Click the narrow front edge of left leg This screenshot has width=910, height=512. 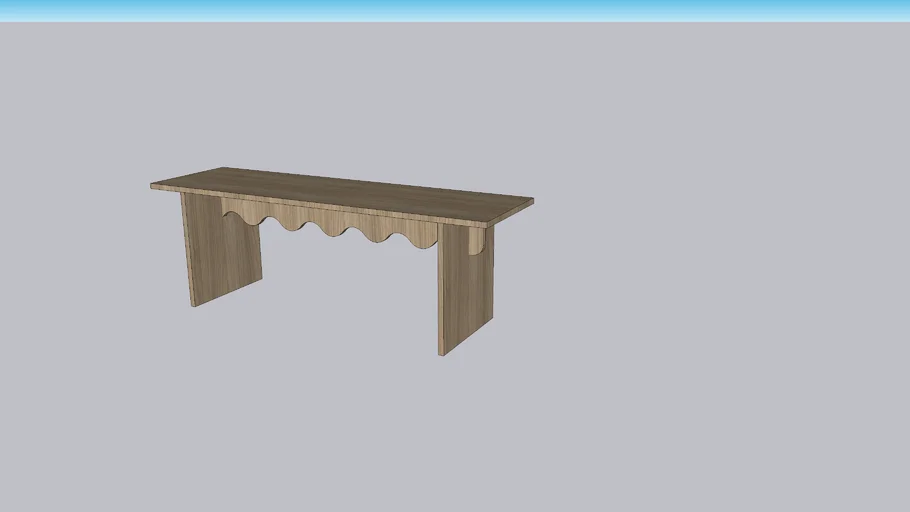tap(187, 250)
